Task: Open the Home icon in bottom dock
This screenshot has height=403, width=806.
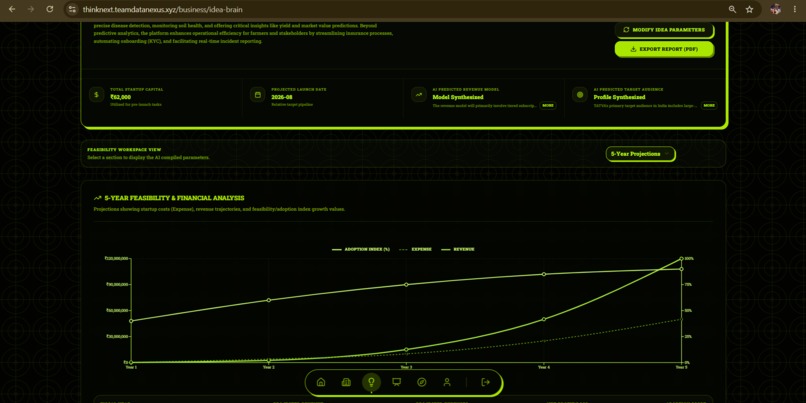Action: click(x=321, y=382)
